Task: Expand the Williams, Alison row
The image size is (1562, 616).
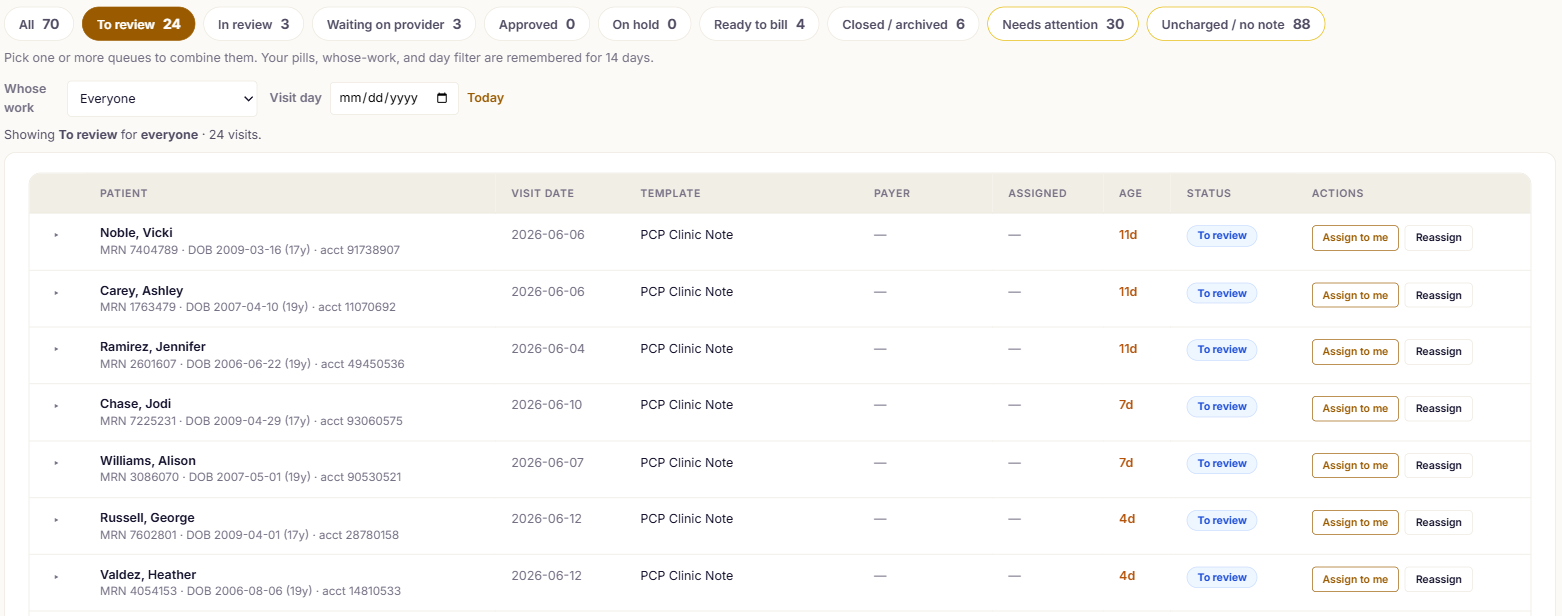Action: 56,462
